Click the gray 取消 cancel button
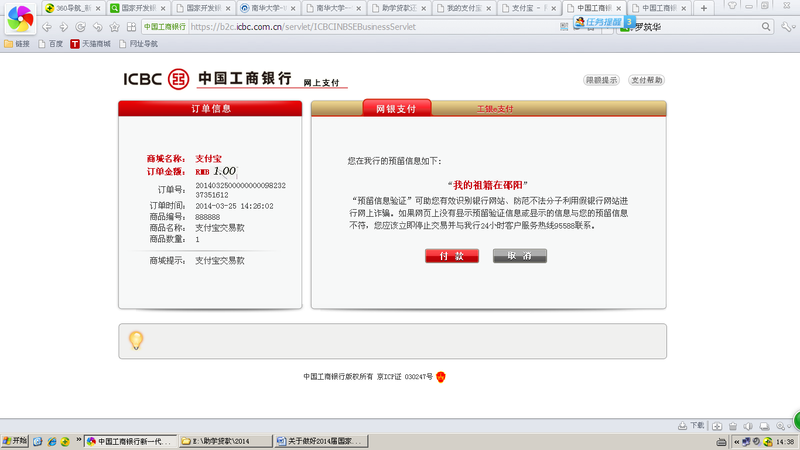 click(520, 256)
